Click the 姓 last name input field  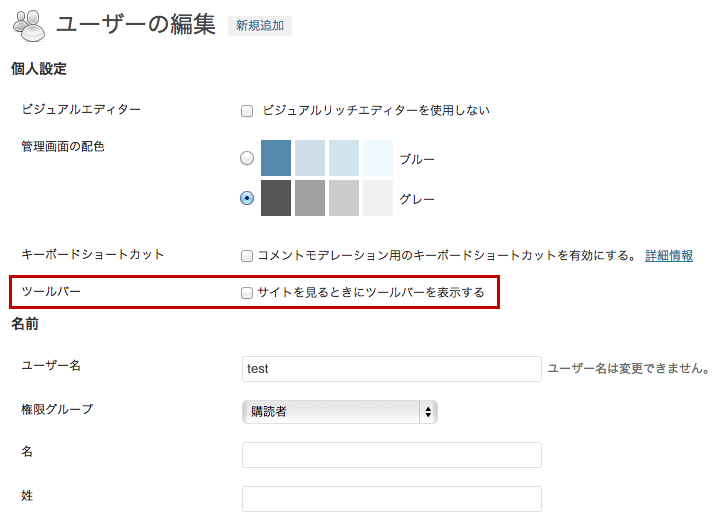click(392, 499)
